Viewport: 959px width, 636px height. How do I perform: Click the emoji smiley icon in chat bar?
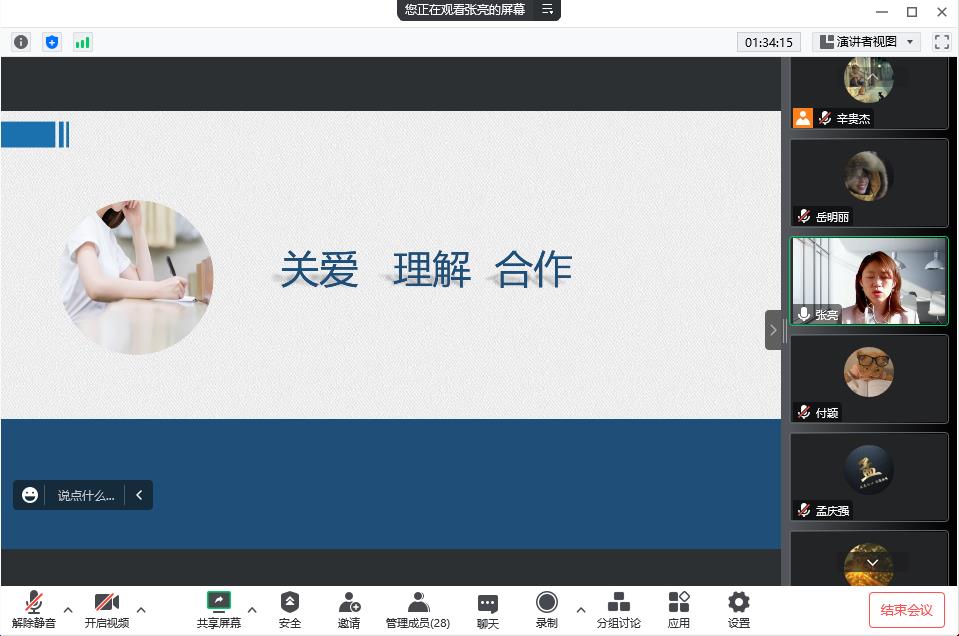(x=30, y=495)
